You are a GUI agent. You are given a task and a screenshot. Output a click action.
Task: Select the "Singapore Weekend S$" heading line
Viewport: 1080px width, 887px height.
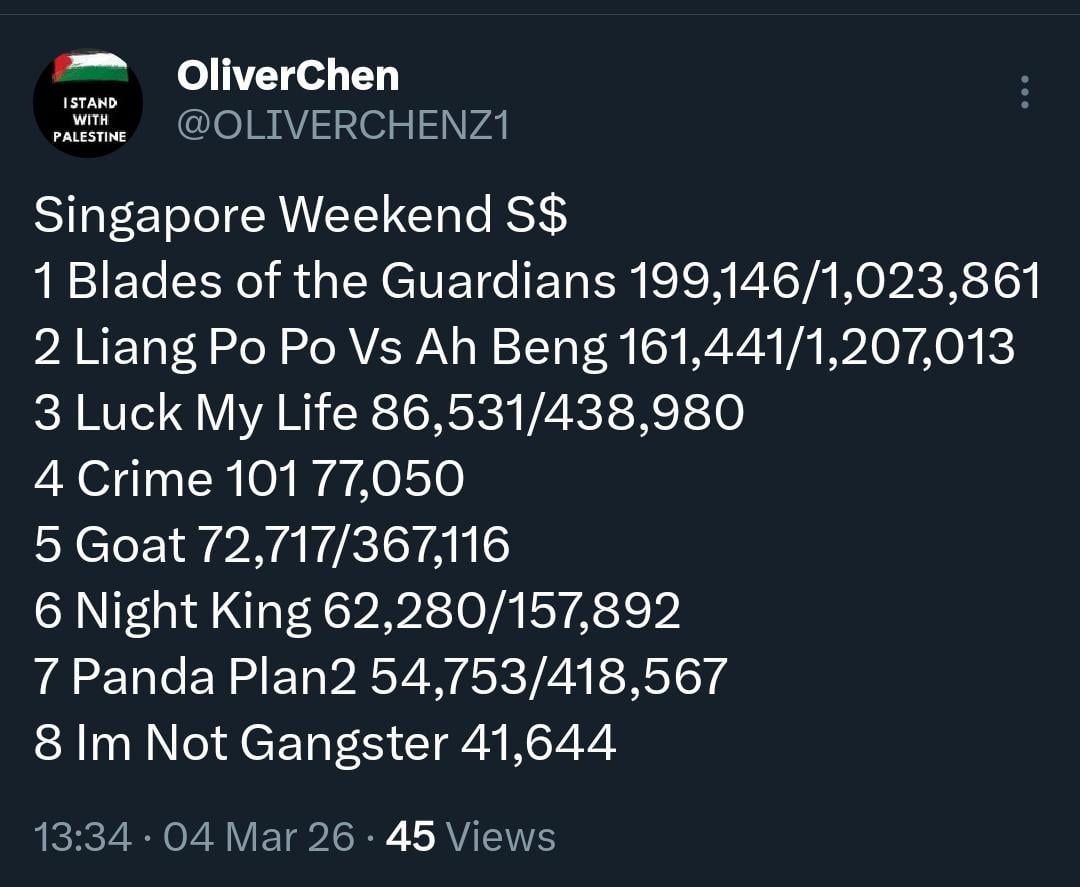pos(300,216)
